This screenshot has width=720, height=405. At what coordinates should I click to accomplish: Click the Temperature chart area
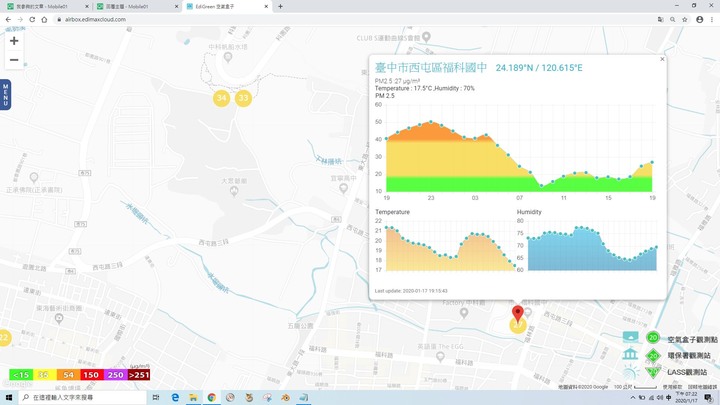click(x=450, y=246)
